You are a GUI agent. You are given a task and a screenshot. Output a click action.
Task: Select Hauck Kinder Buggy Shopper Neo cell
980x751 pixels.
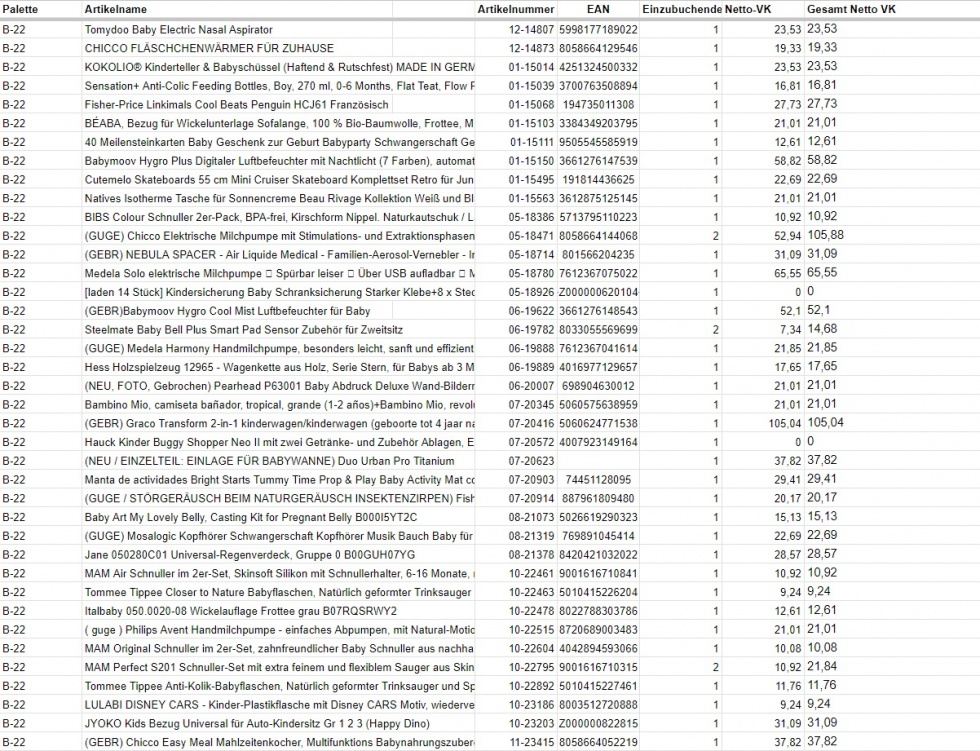(x=279, y=442)
